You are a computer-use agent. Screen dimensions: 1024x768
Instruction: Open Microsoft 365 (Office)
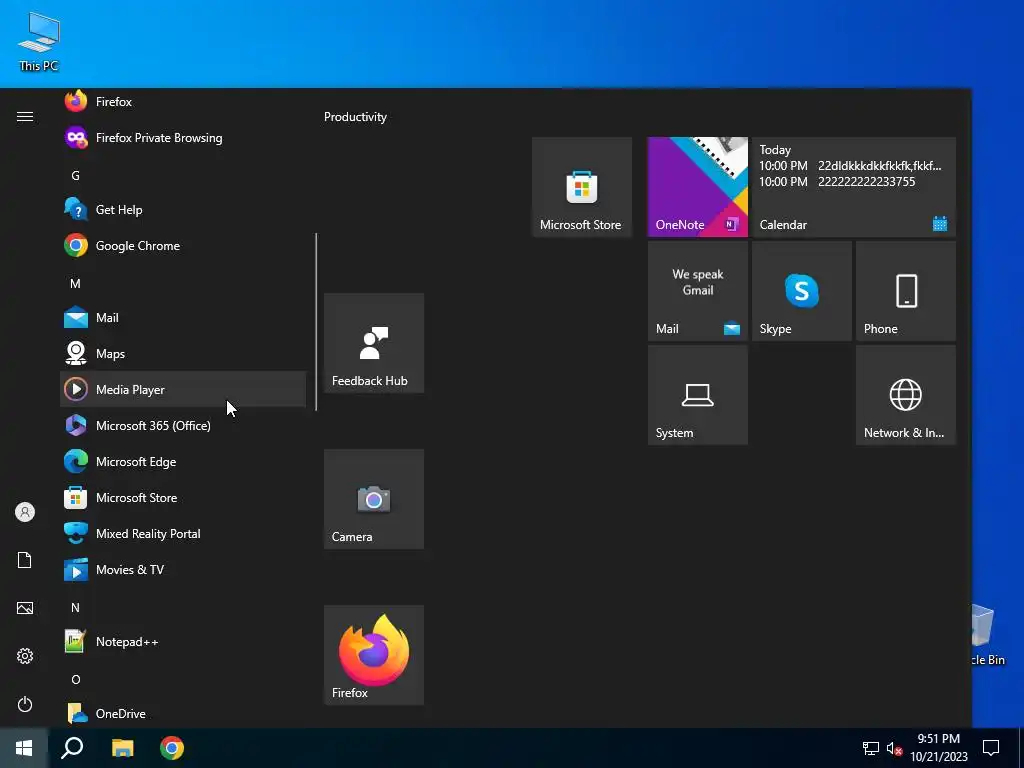click(183, 425)
